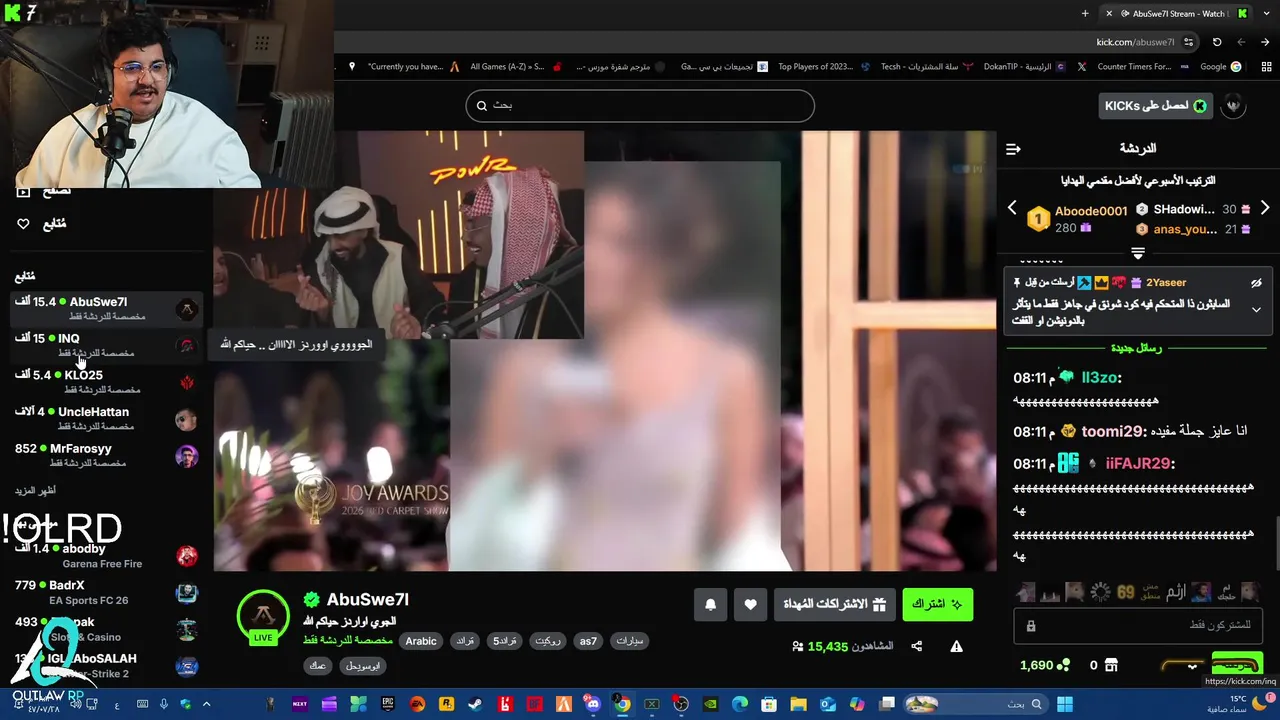Viewport: 1280px width, 720px height.
Task: Toggle the heart follow button for AbuSwe7l
Action: (750, 604)
